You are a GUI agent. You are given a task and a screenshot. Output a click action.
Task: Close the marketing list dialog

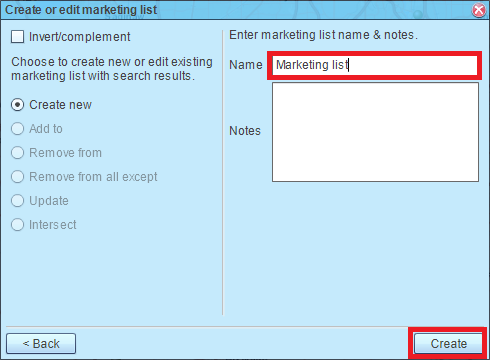pos(479,10)
